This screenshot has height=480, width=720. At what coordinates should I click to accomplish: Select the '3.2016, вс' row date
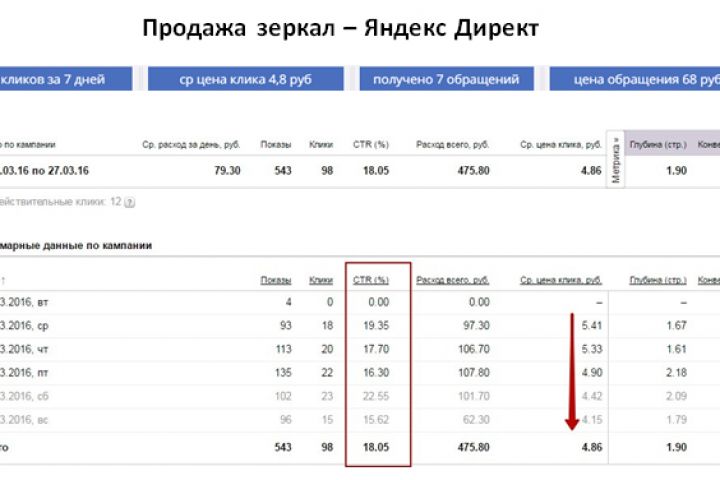click(x=24, y=419)
